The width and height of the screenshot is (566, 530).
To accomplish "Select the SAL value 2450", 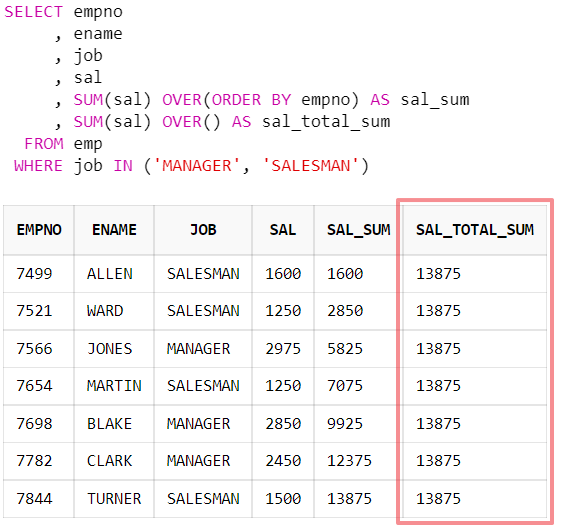I will [283, 461].
